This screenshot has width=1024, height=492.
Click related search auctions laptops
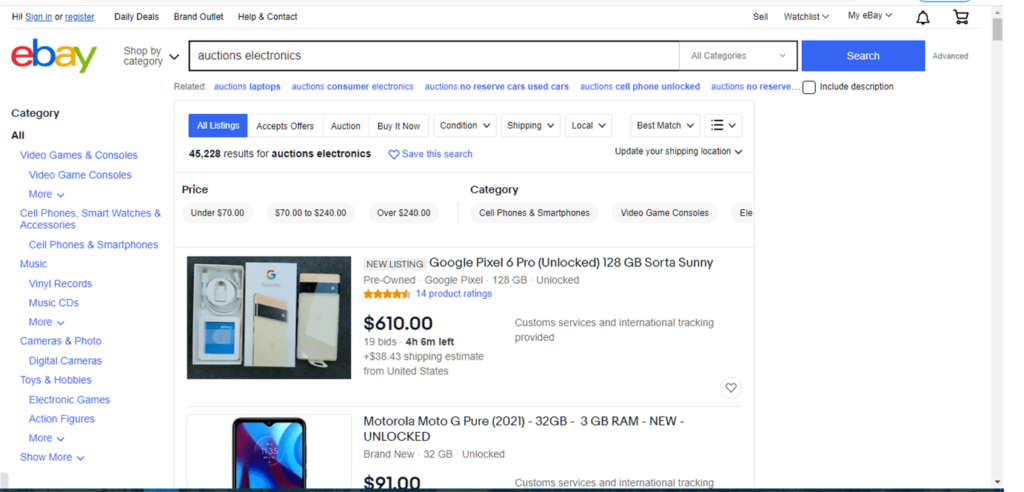pyautogui.click(x=247, y=86)
